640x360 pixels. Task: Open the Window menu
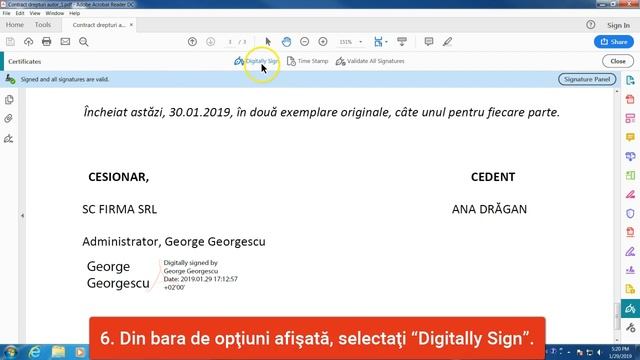click(55, 13)
